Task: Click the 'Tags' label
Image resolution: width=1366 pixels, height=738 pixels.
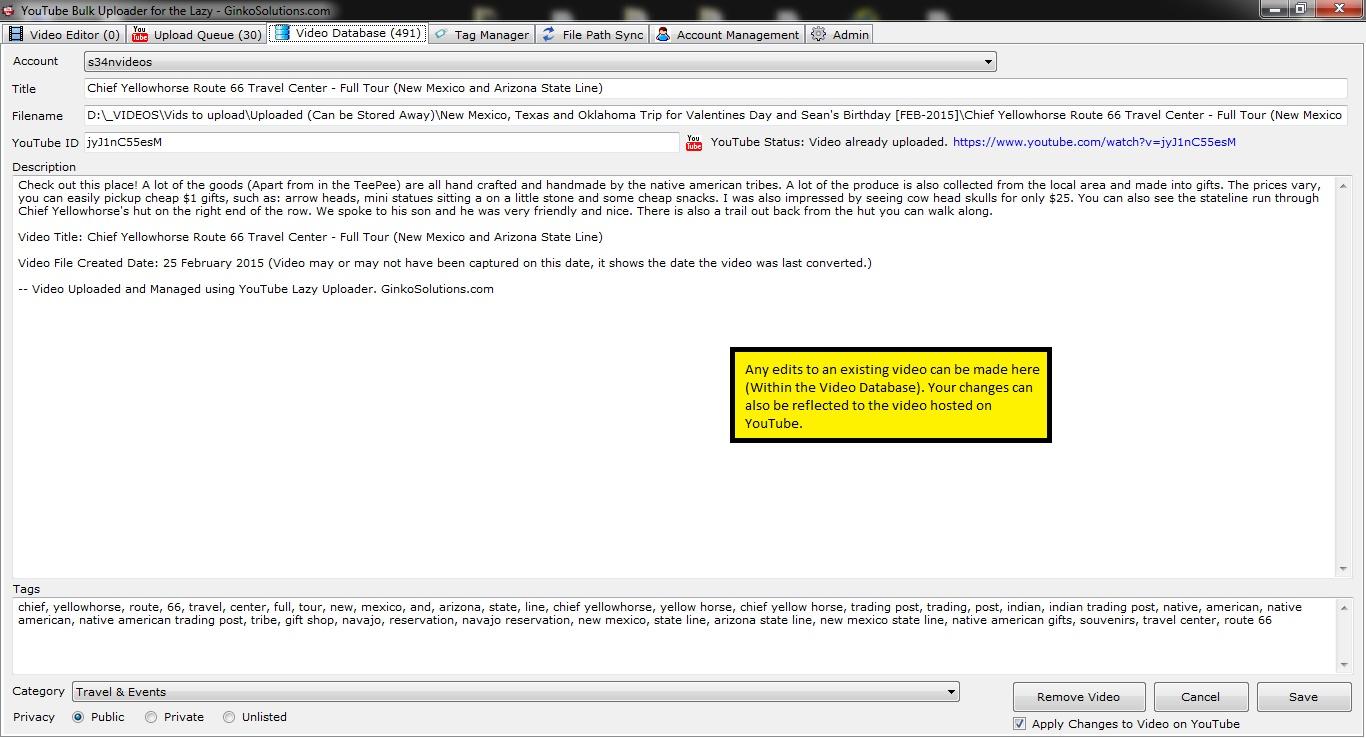Action: (26, 589)
